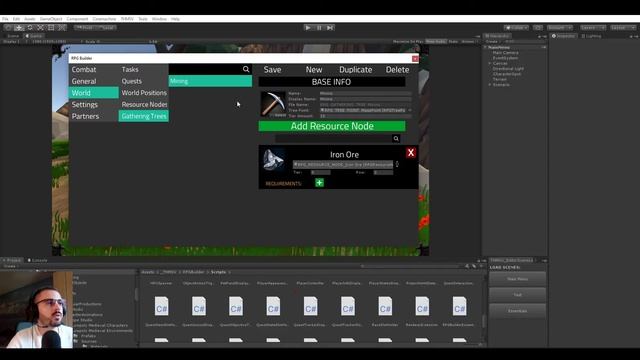Image resolution: width=640 pixels, height=360 pixels.
Task: Select the Hand tool in Unity toolbar
Action: click(8, 27)
